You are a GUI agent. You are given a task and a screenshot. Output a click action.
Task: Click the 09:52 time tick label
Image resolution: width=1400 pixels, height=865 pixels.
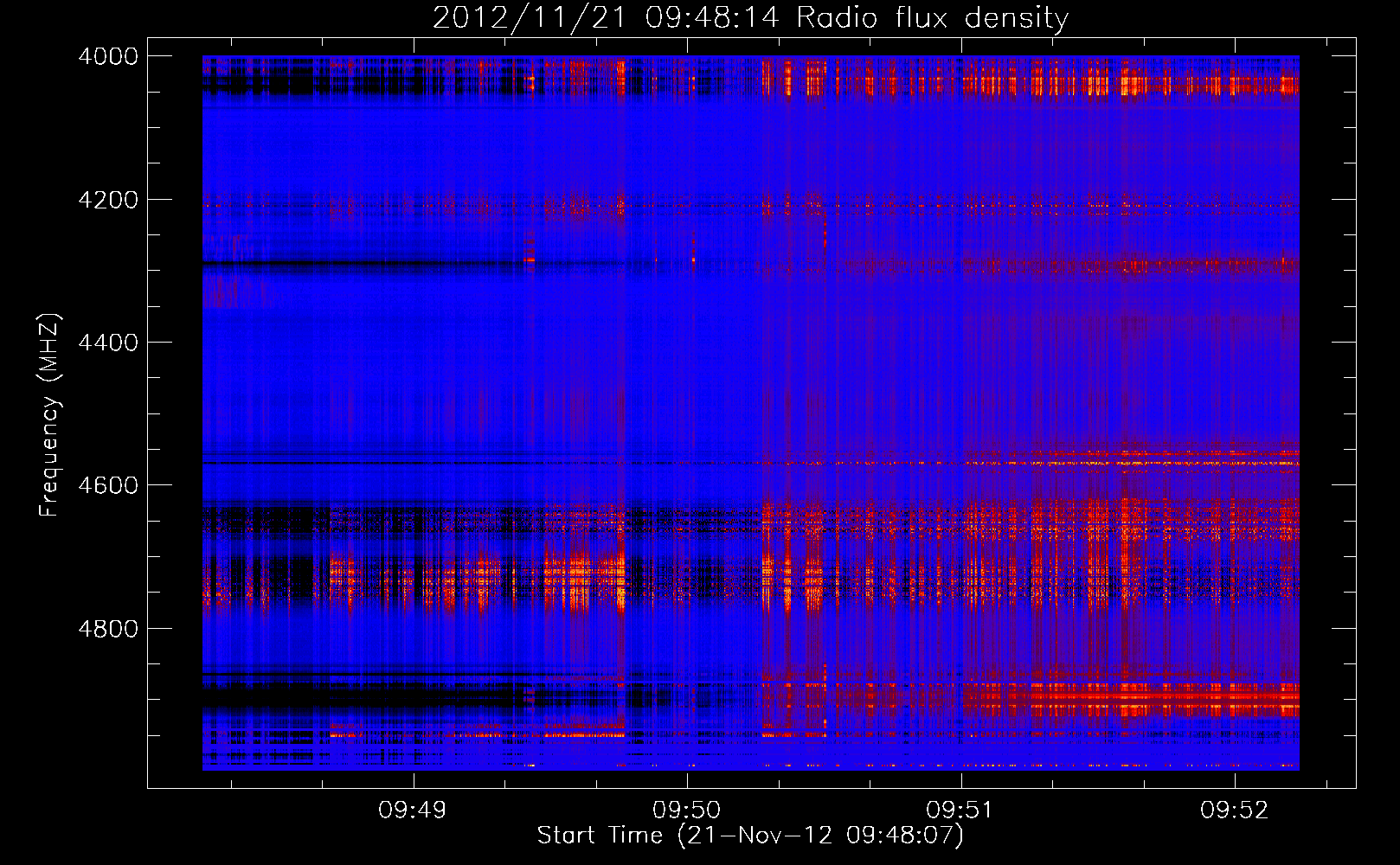[x=1234, y=810]
